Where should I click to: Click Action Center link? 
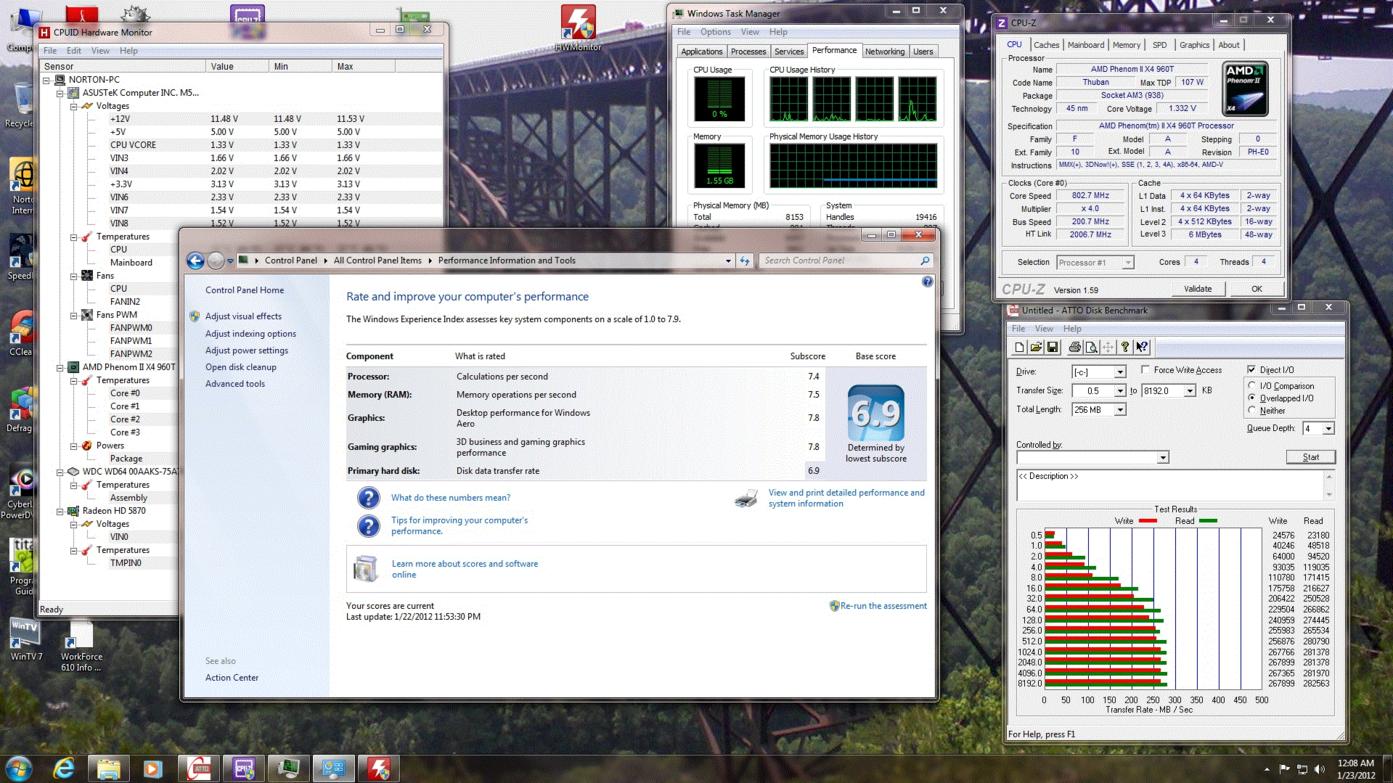pos(232,678)
